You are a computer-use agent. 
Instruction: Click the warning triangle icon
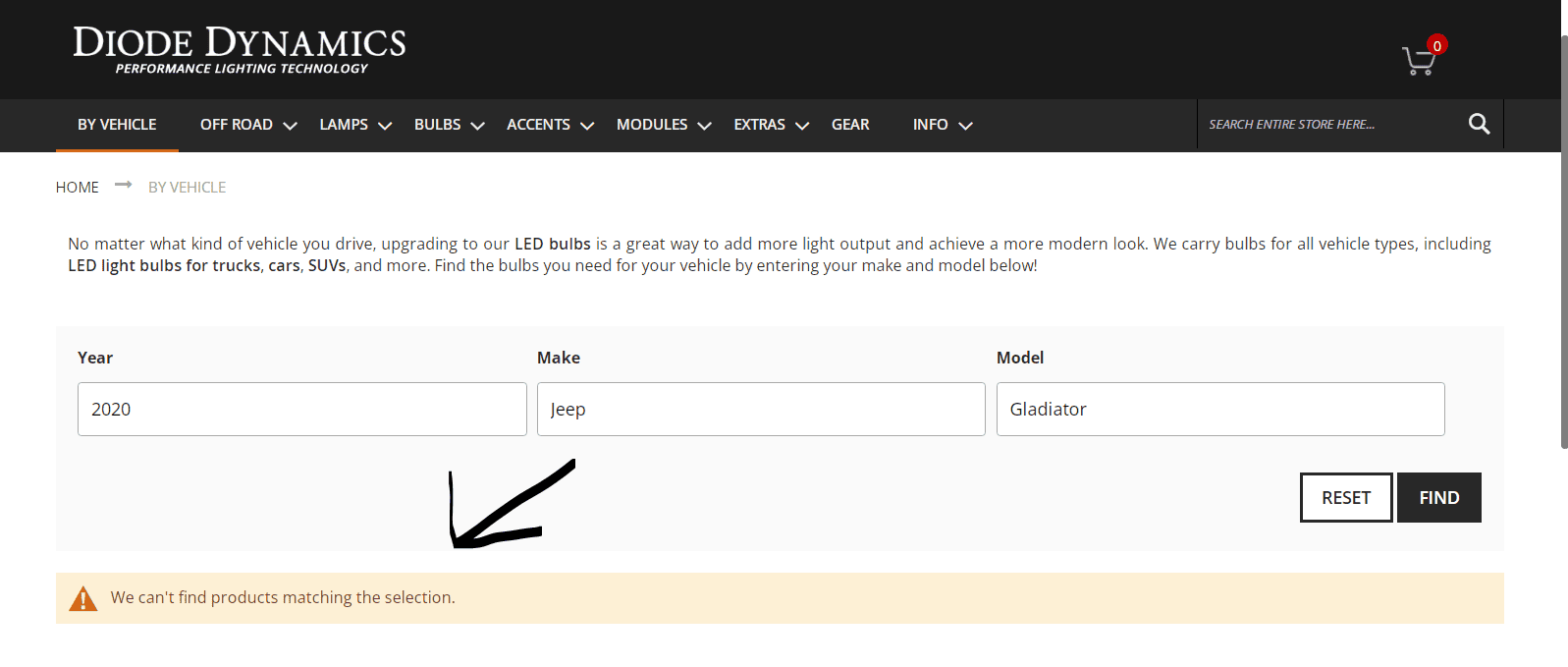(x=83, y=598)
